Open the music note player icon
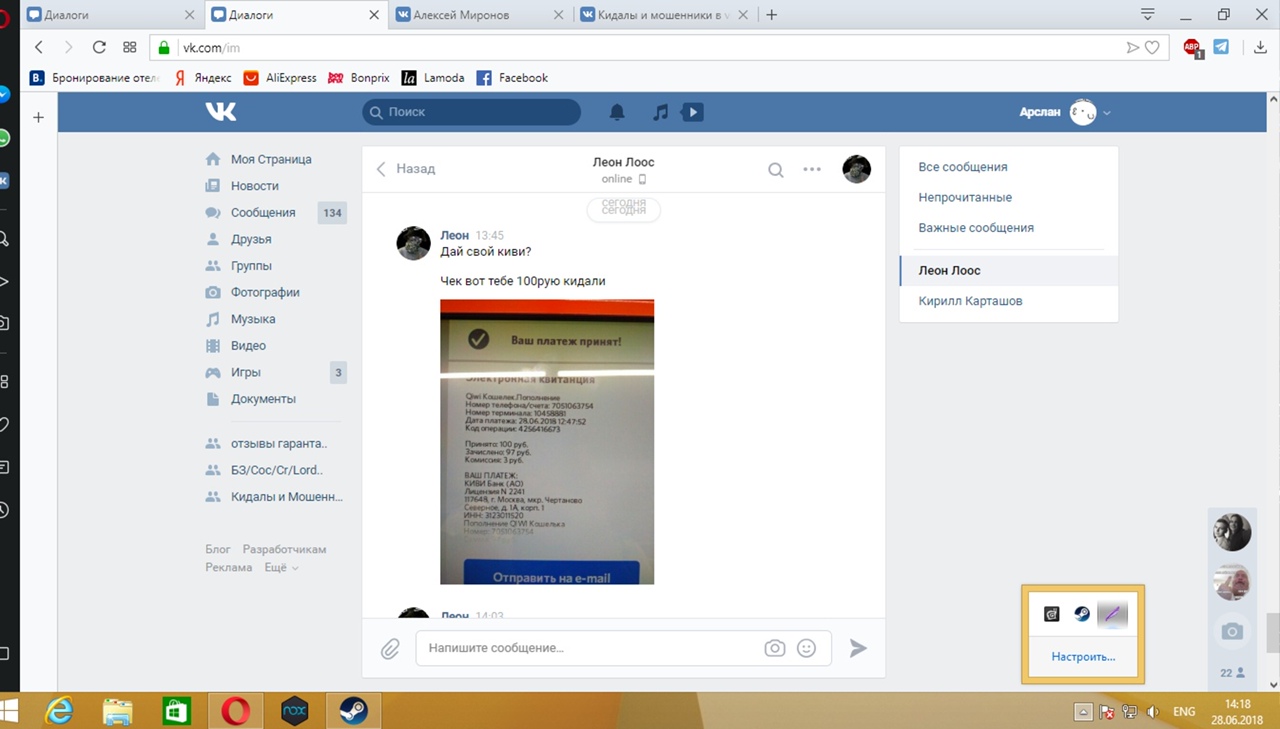The width and height of the screenshot is (1280, 729). pos(660,112)
